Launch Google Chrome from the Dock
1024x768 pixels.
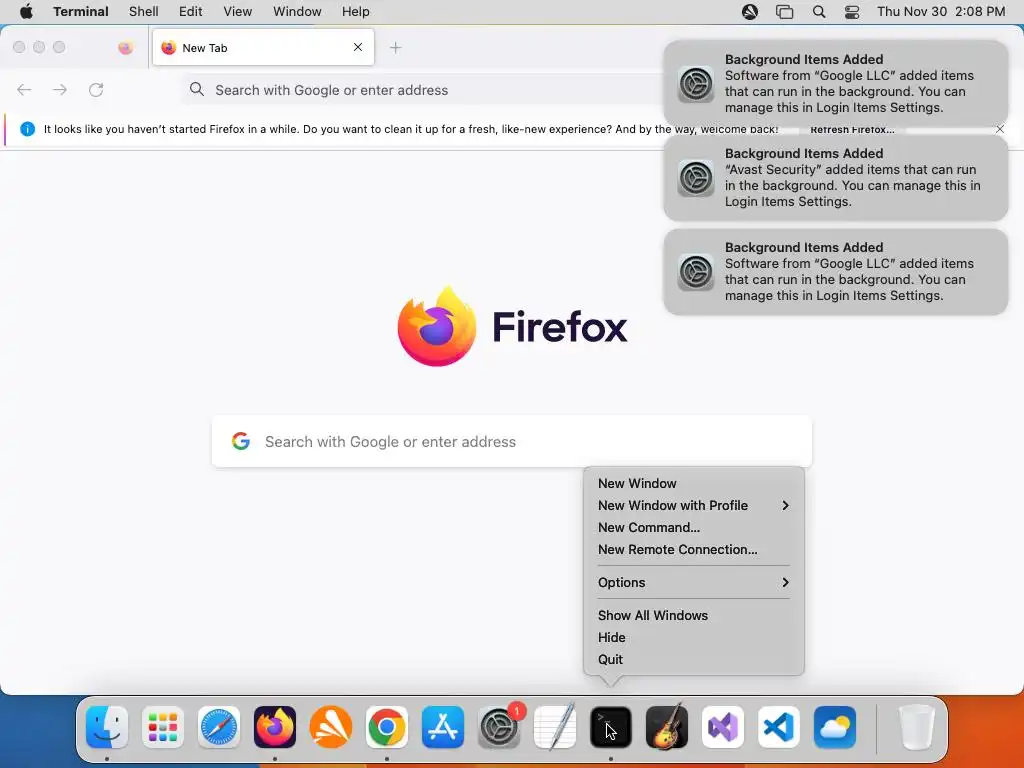[387, 727]
